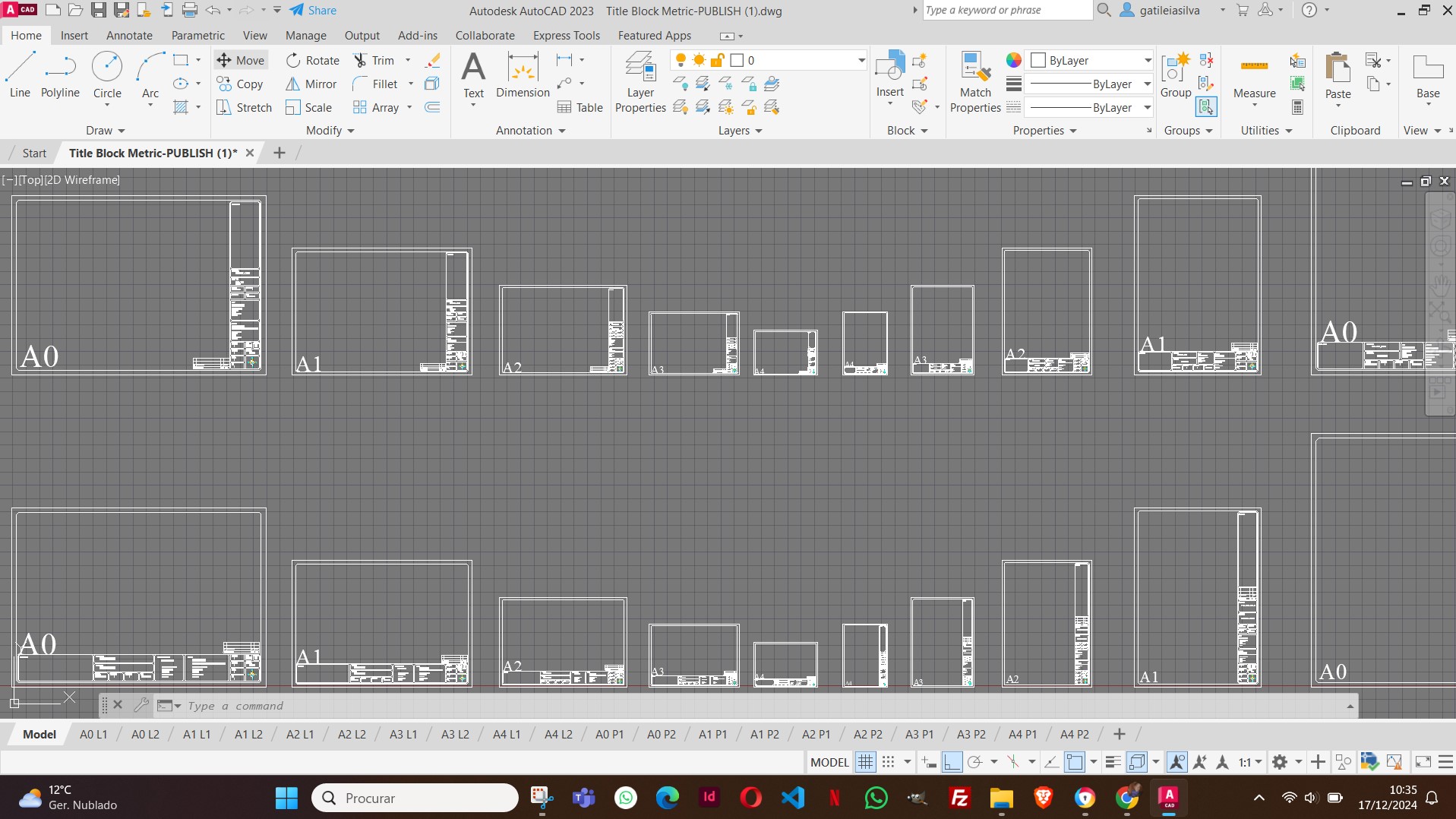Click the Copy tool in Modify
Screen dimensions: 1456x819
click(x=240, y=84)
